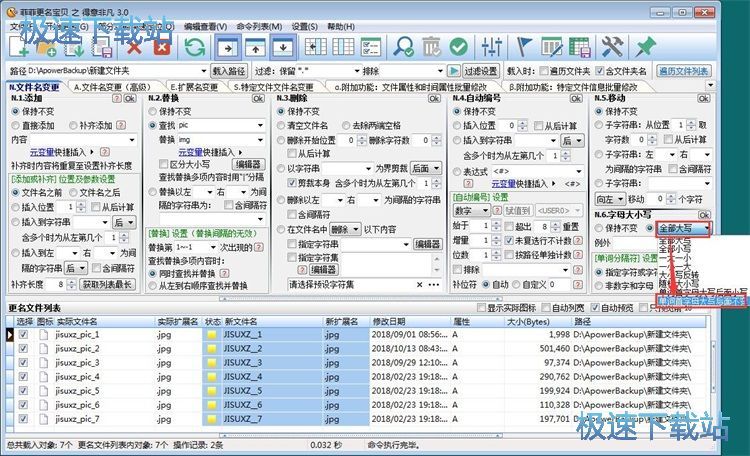This screenshot has width=750, height=456.
Task: Click the 遍历文件列表 button
Action: [683, 71]
